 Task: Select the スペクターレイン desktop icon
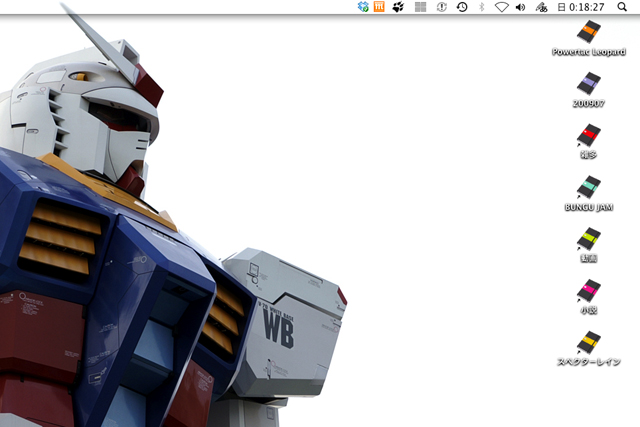tap(589, 348)
